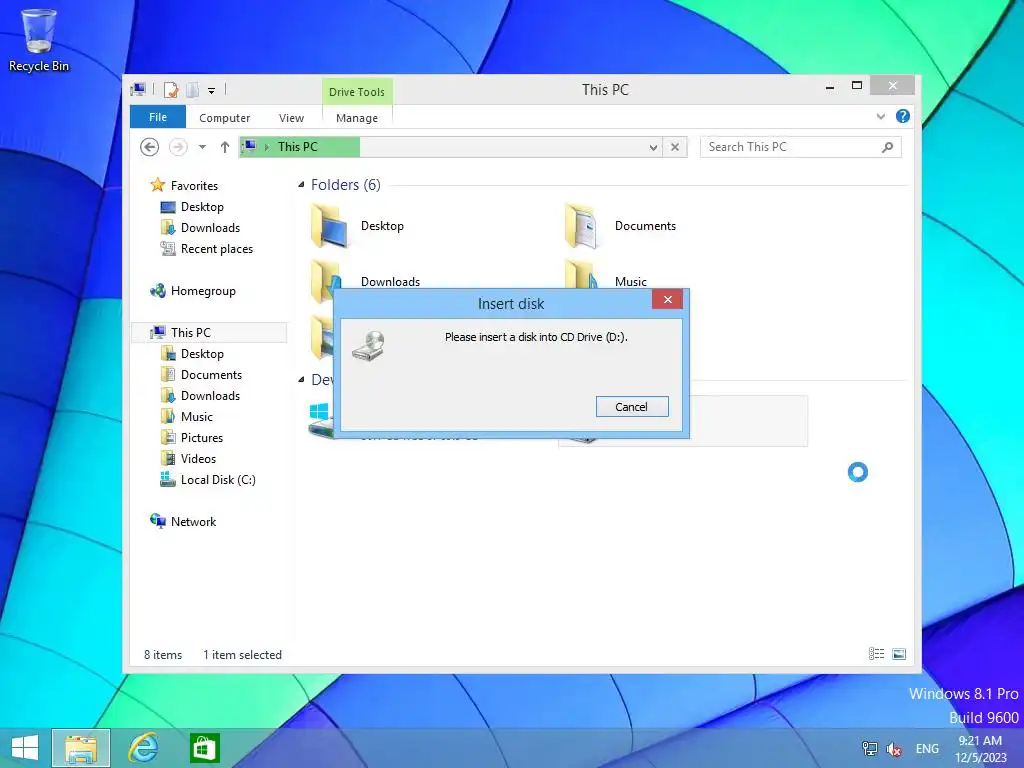Open the recent locations dropdown arrow

(202, 147)
